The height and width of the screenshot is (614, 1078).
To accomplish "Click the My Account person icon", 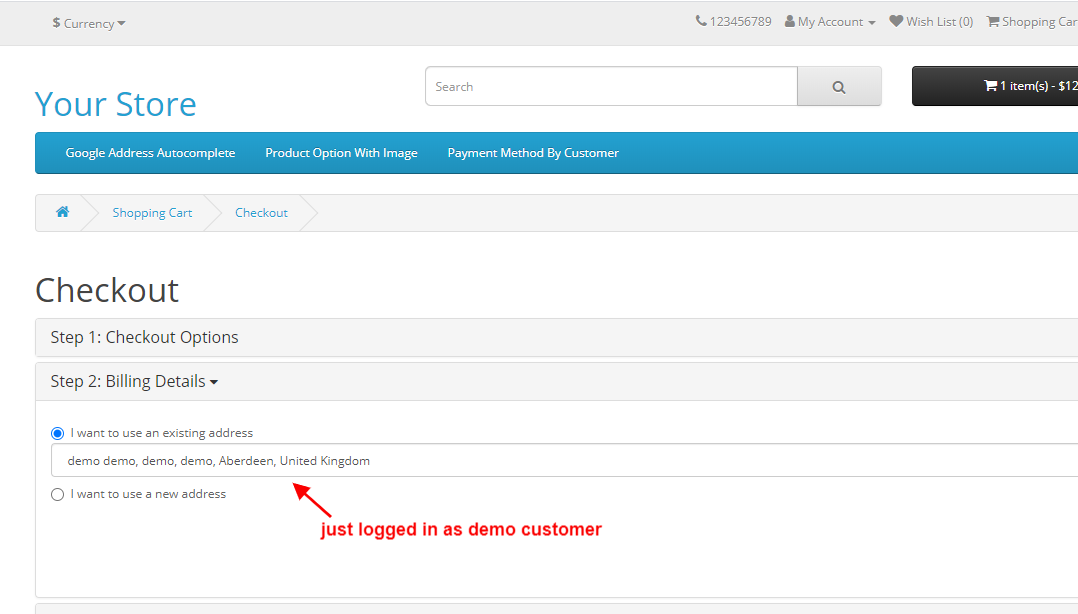I will (x=789, y=20).
